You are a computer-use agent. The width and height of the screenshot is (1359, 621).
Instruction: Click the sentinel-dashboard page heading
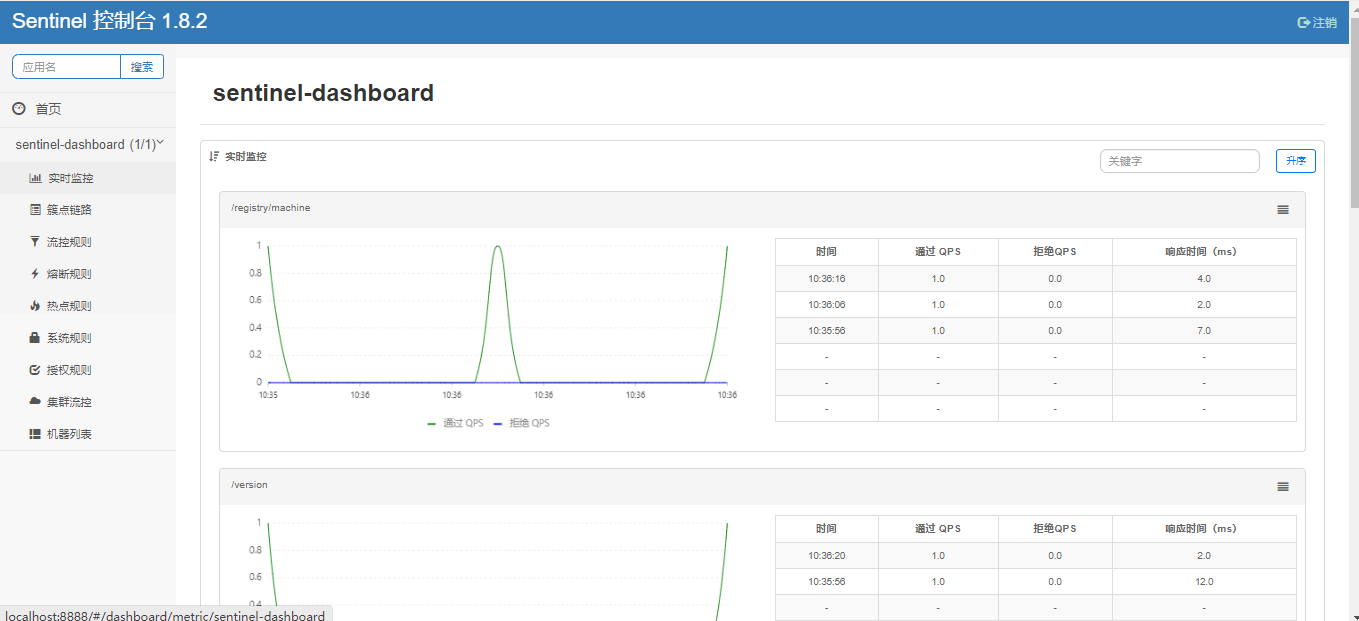coord(323,93)
